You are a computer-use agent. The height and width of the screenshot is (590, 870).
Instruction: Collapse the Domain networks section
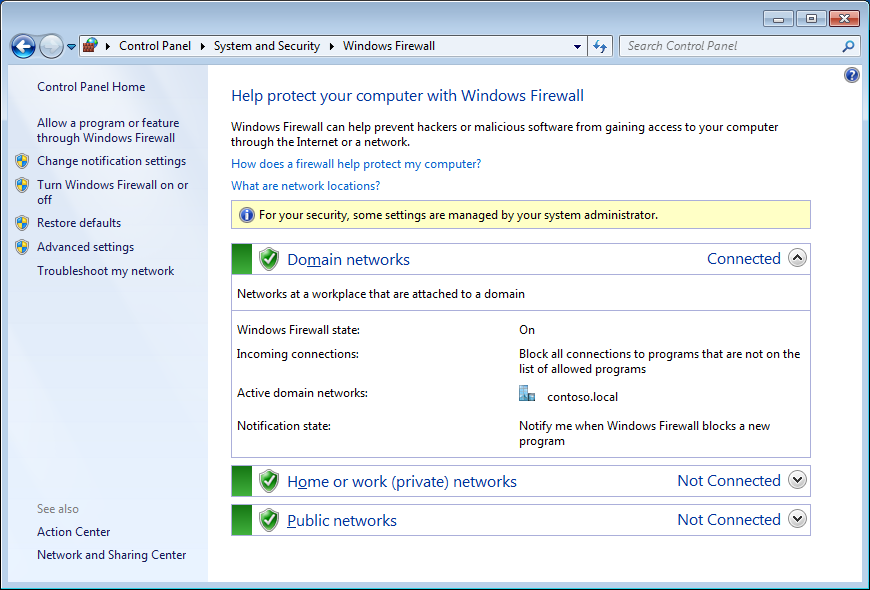797,258
